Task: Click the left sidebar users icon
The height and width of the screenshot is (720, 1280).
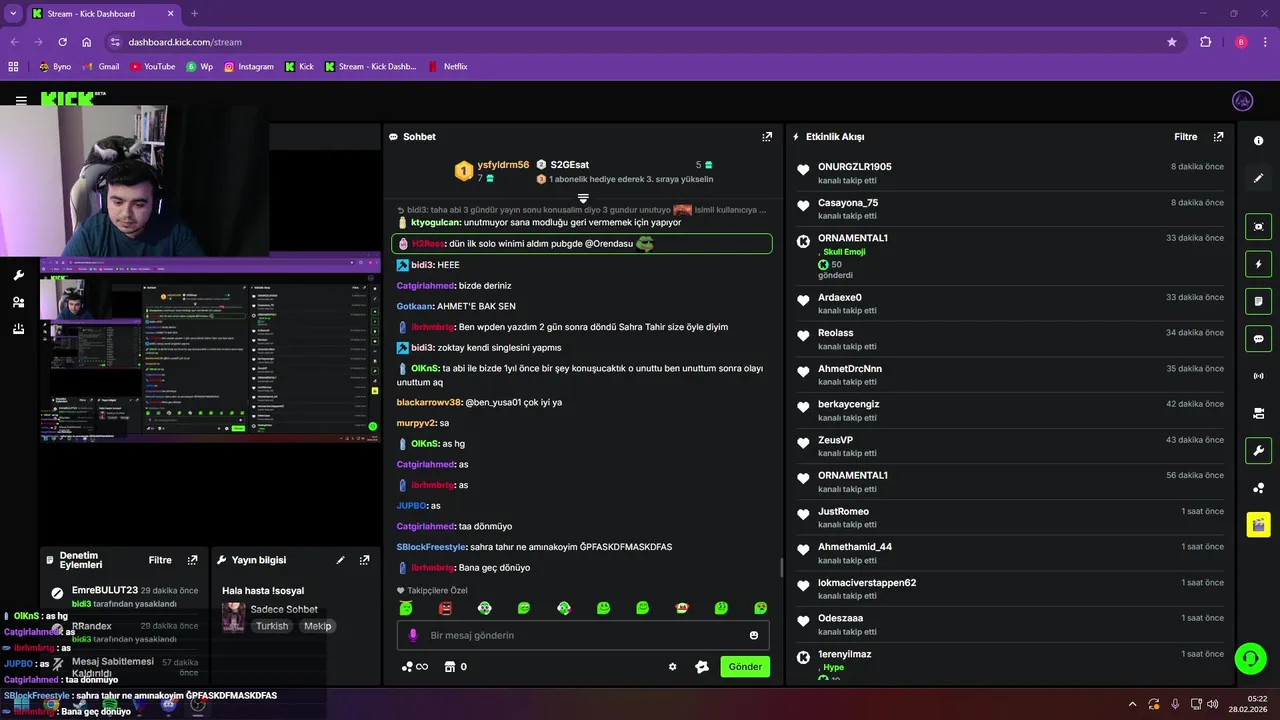Action: pyautogui.click(x=18, y=302)
